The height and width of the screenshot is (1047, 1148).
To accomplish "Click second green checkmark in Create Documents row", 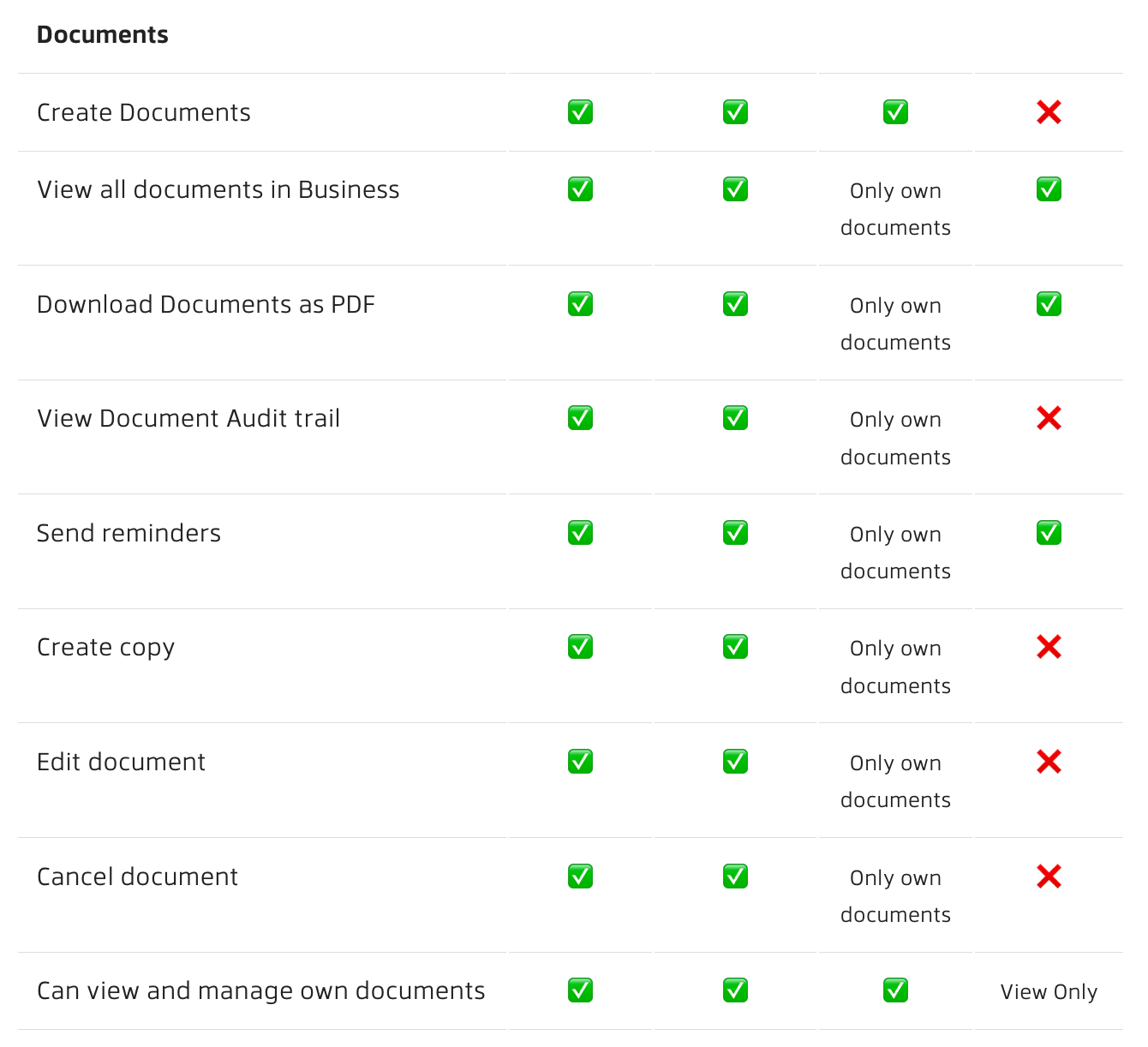I will 735,112.
